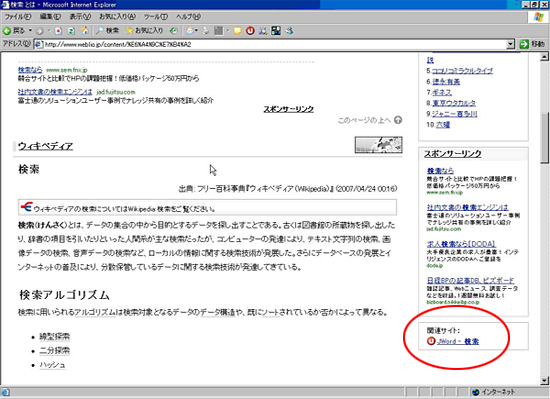
Task: Click the IE page icon in the status bar
Action: pyautogui.click(x=5, y=392)
